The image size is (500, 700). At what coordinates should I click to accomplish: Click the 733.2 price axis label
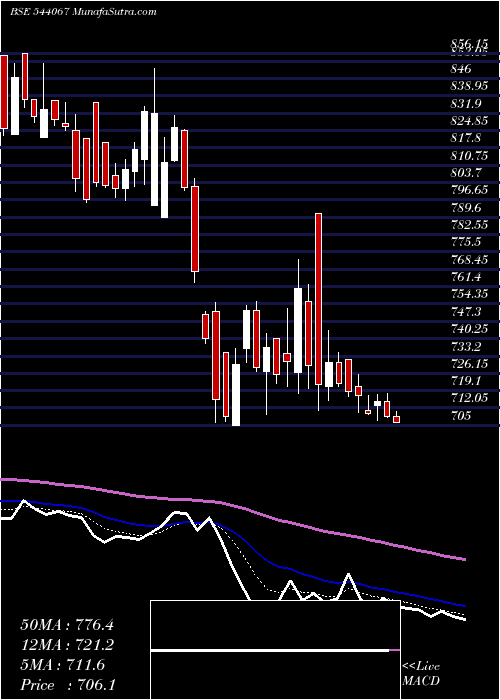pos(467,346)
